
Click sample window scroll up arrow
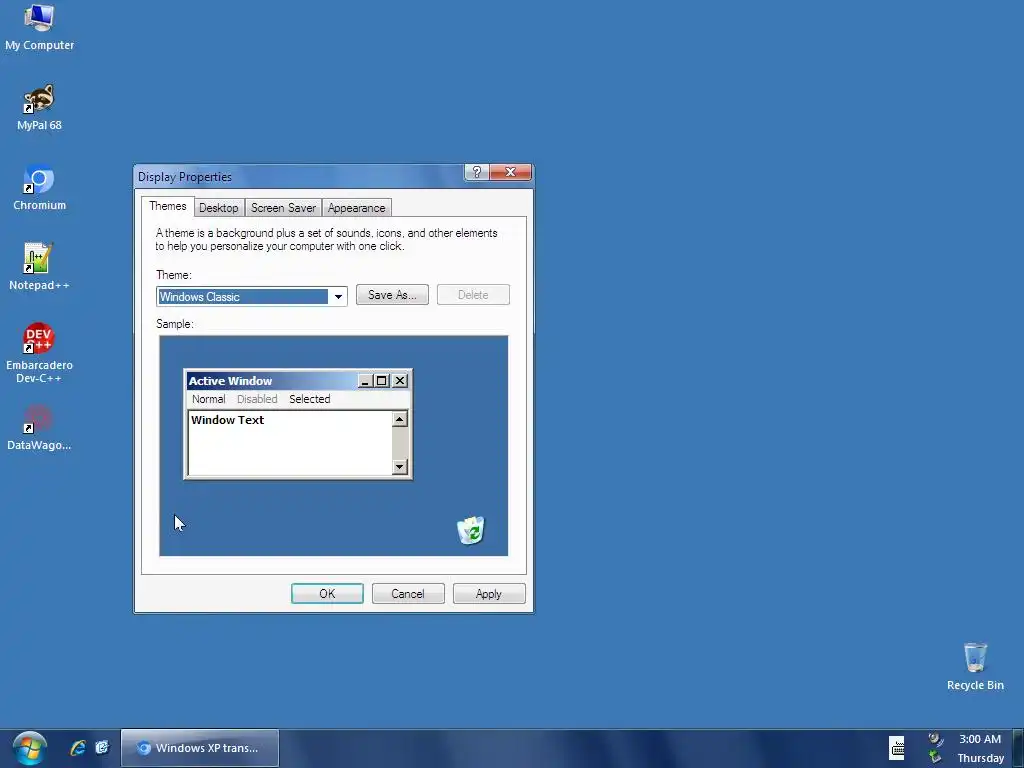click(400, 419)
